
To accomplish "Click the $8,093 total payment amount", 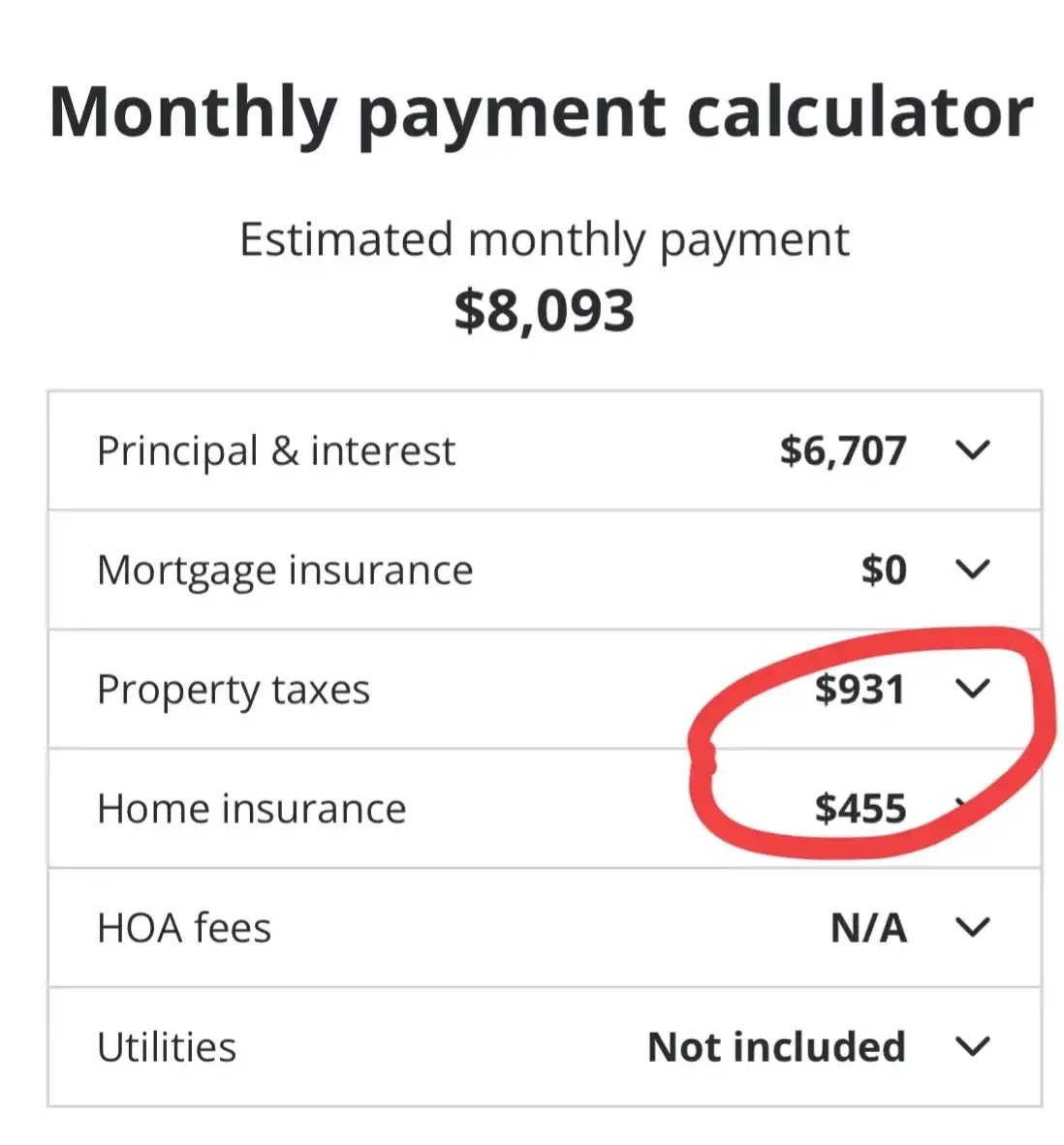I will coord(544,311).
